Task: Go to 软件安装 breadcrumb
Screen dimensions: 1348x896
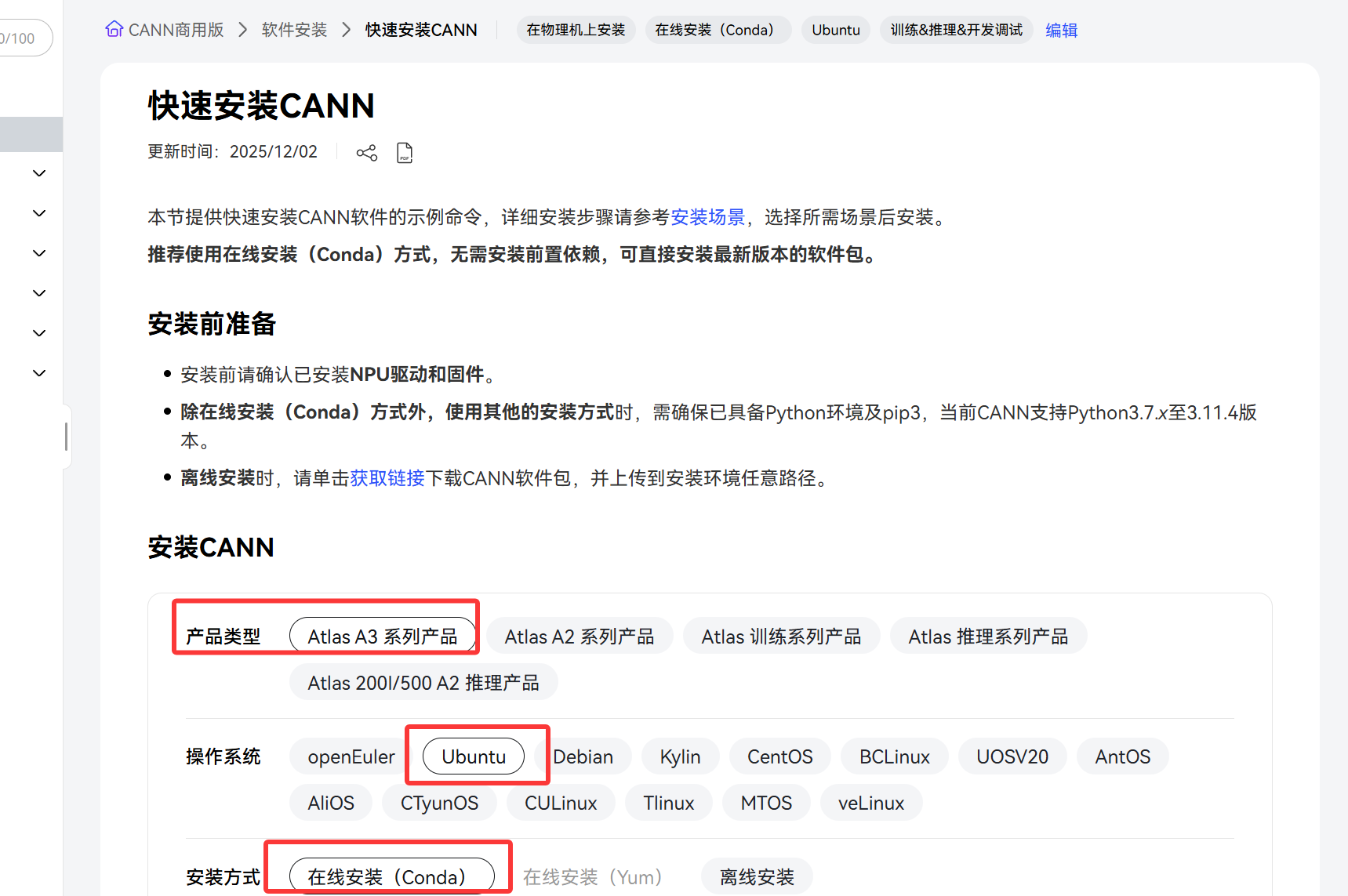Action: coord(294,30)
